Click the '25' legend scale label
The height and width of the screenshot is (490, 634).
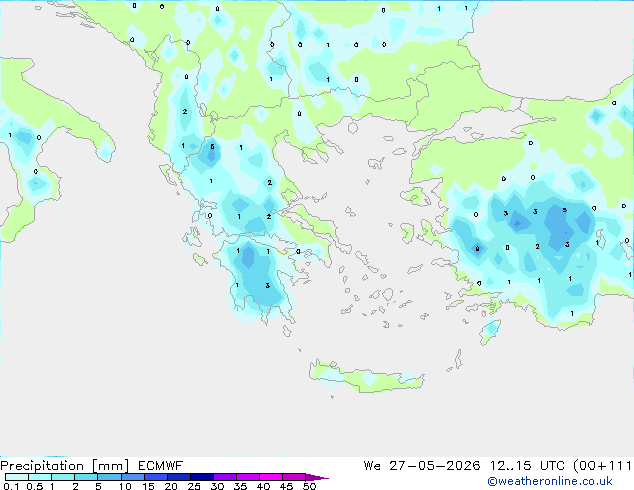pyautogui.click(x=194, y=486)
